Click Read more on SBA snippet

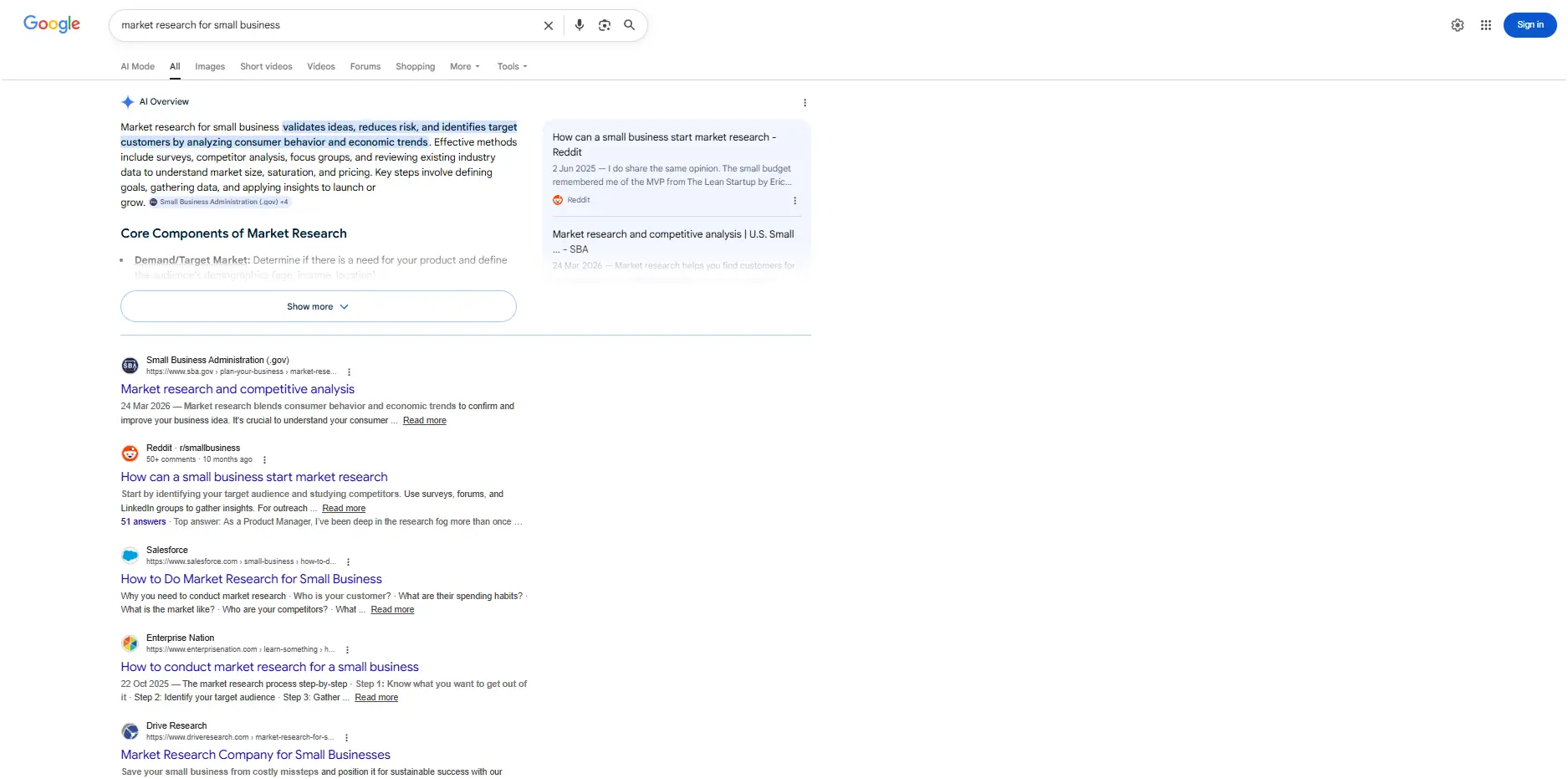coord(425,421)
